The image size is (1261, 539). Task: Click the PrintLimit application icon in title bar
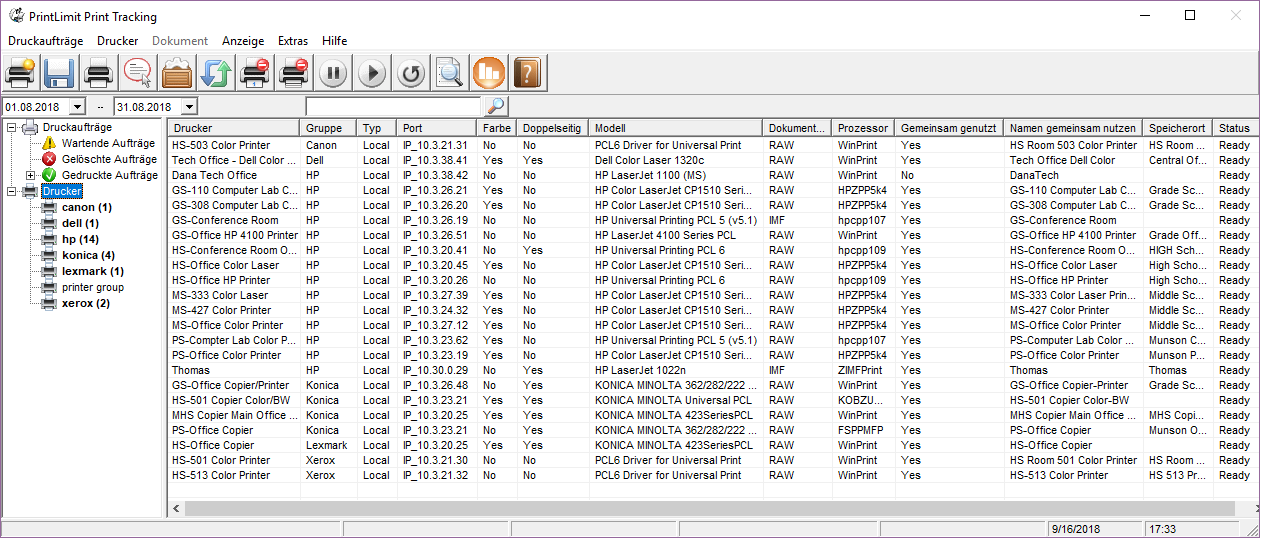tap(16, 16)
